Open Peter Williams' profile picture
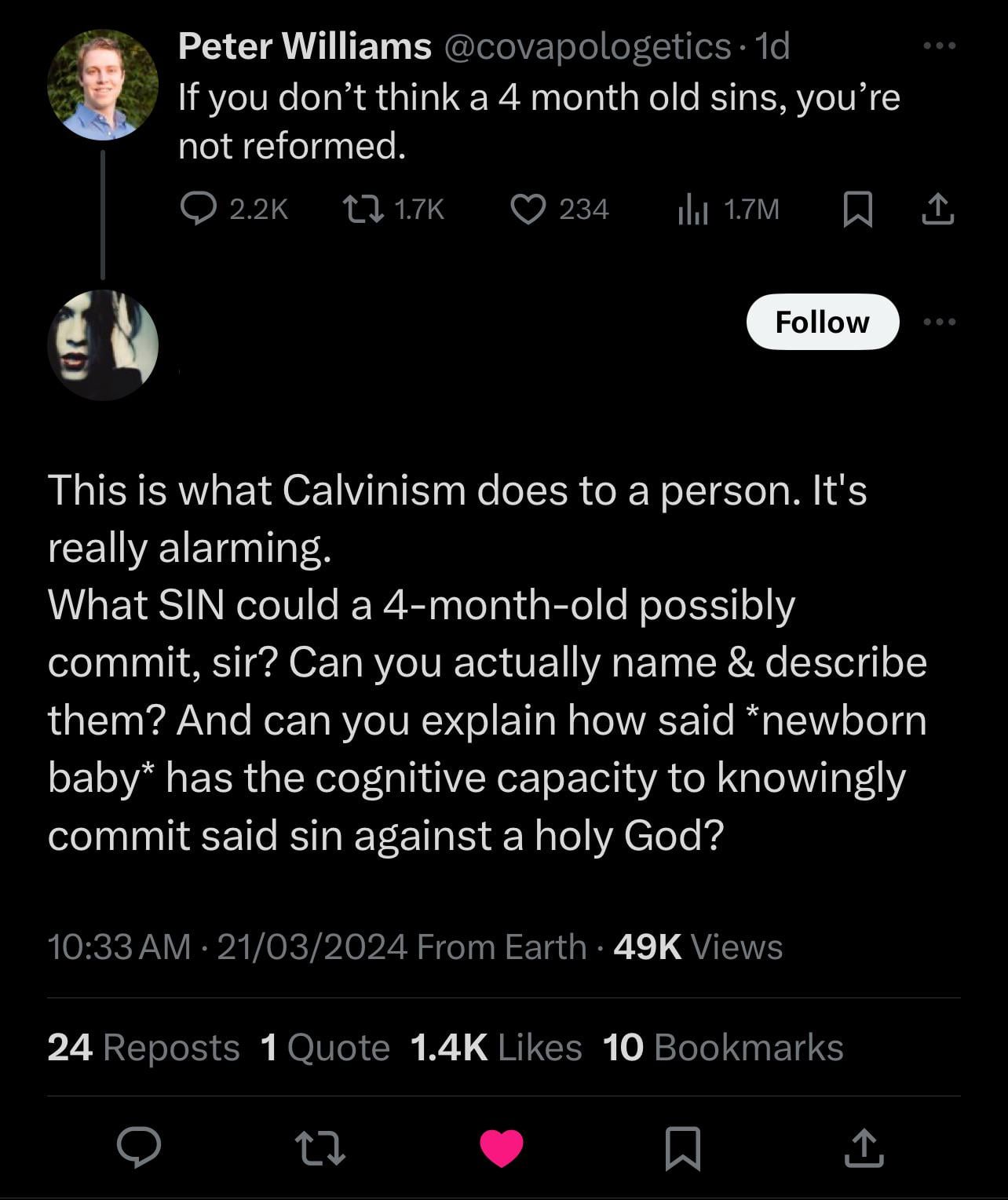The image size is (1008, 1200). click(x=103, y=85)
